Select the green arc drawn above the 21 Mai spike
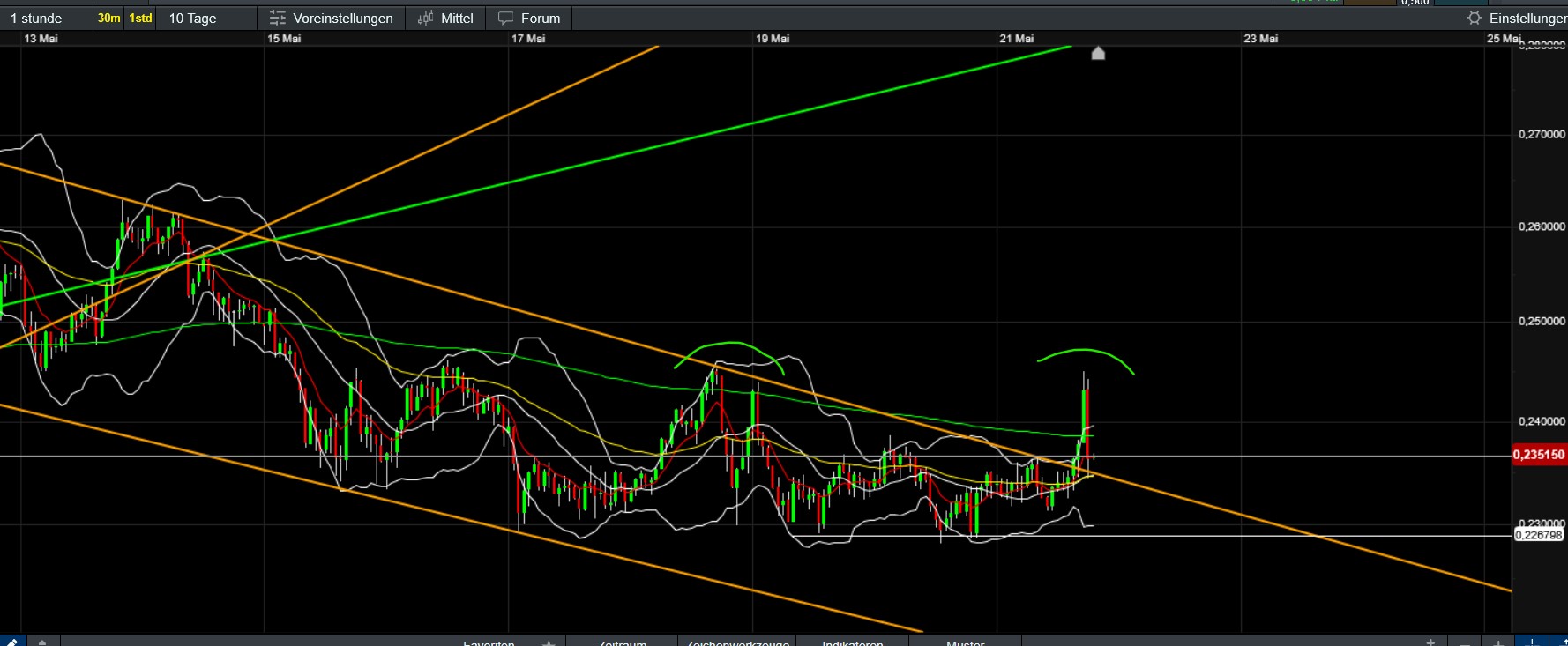Image resolution: width=1568 pixels, height=646 pixels. (x=1086, y=351)
